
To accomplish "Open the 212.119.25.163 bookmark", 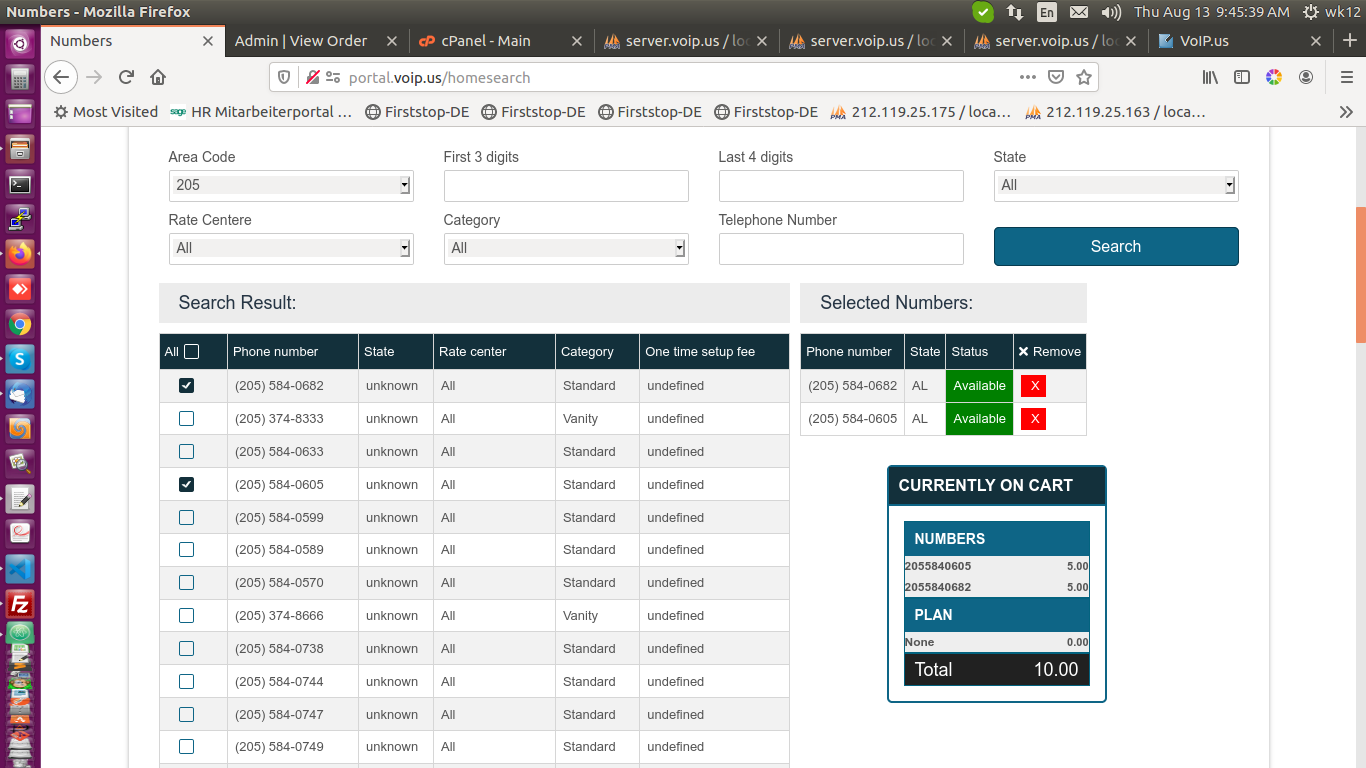I will (1115, 112).
